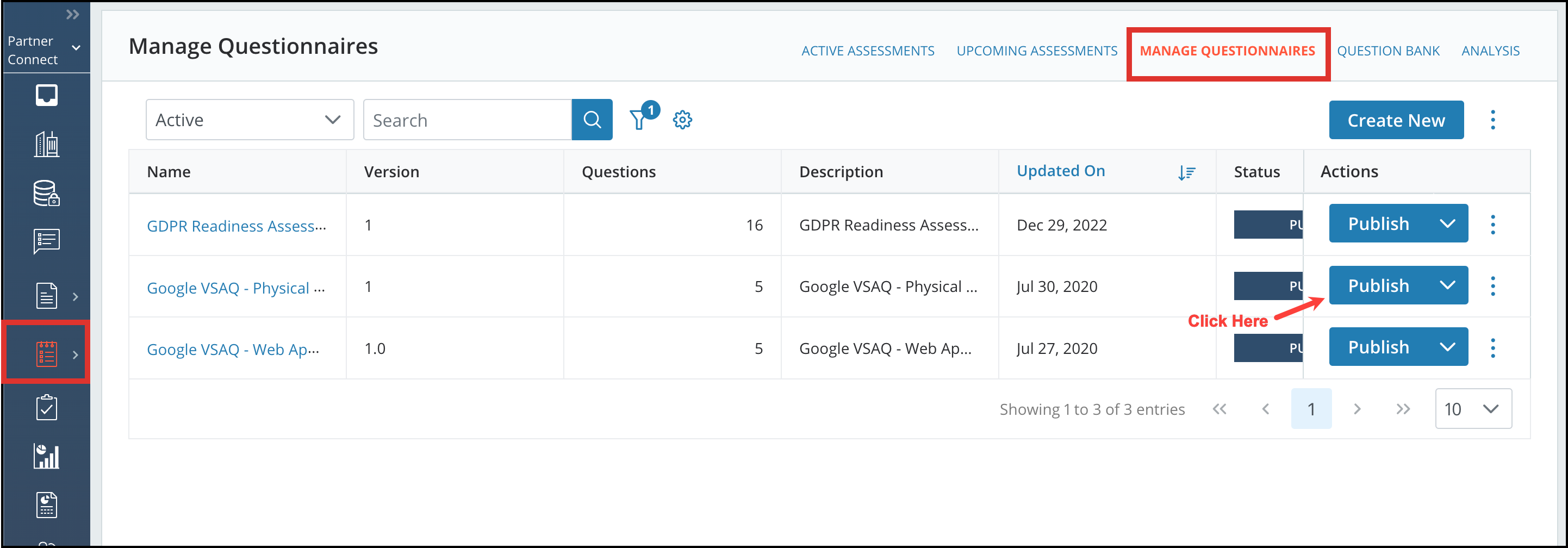Open the buildings icon in the sidebar
This screenshot has width=1568, height=548.
(46, 144)
